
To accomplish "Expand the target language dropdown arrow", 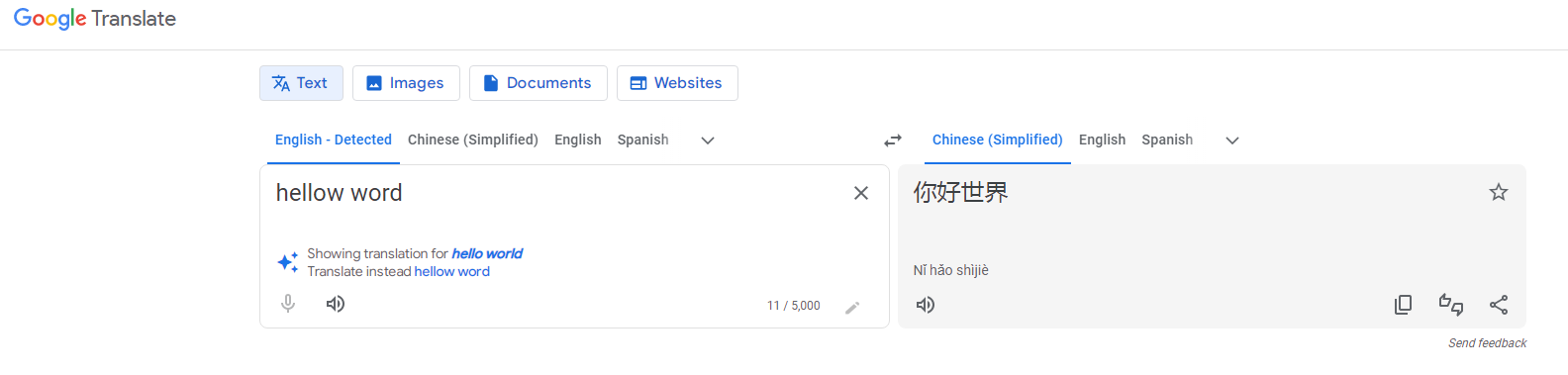I will 1232,141.
